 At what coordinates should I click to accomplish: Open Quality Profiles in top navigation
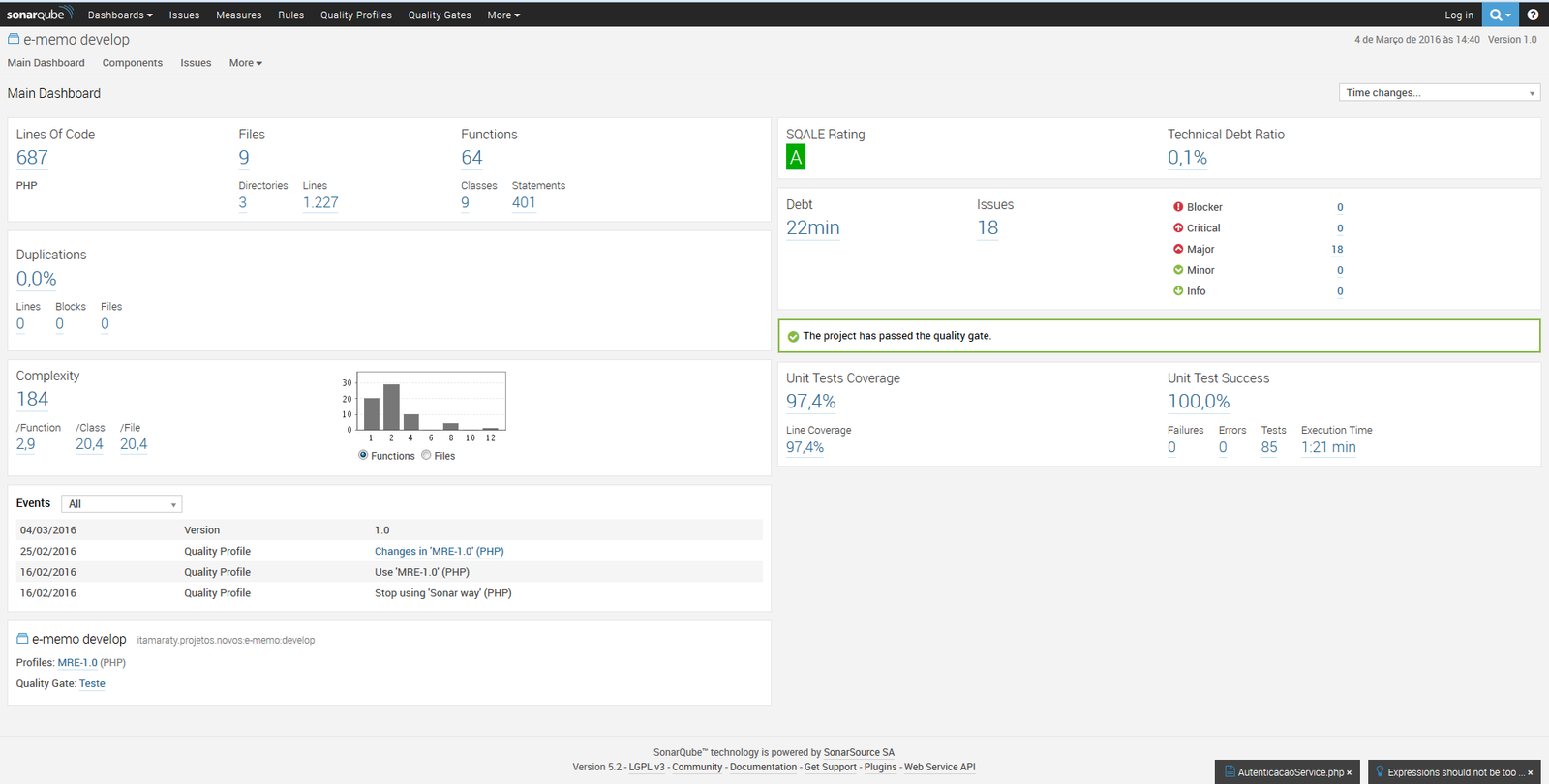(x=356, y=15)
